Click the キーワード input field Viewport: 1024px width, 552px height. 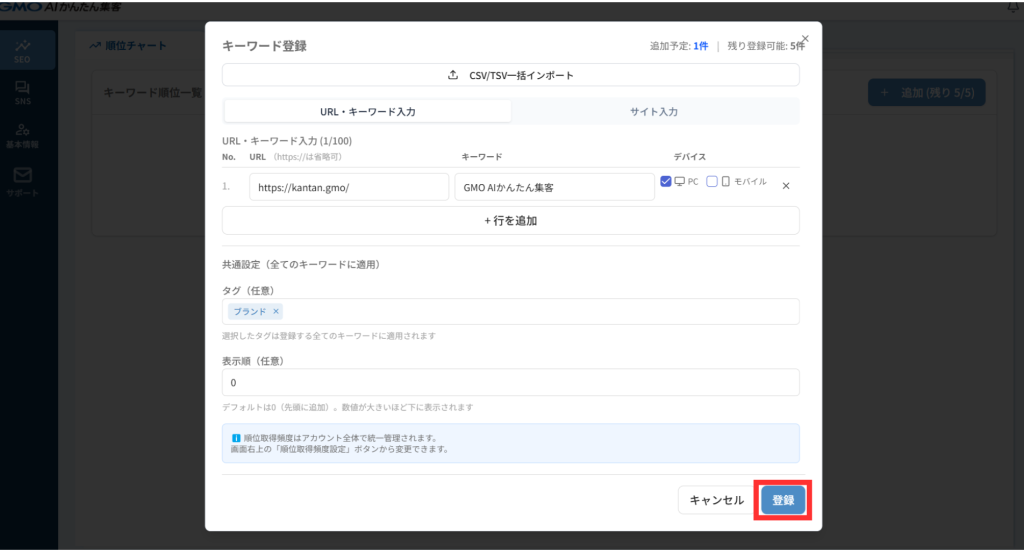[x=553, y=187]
